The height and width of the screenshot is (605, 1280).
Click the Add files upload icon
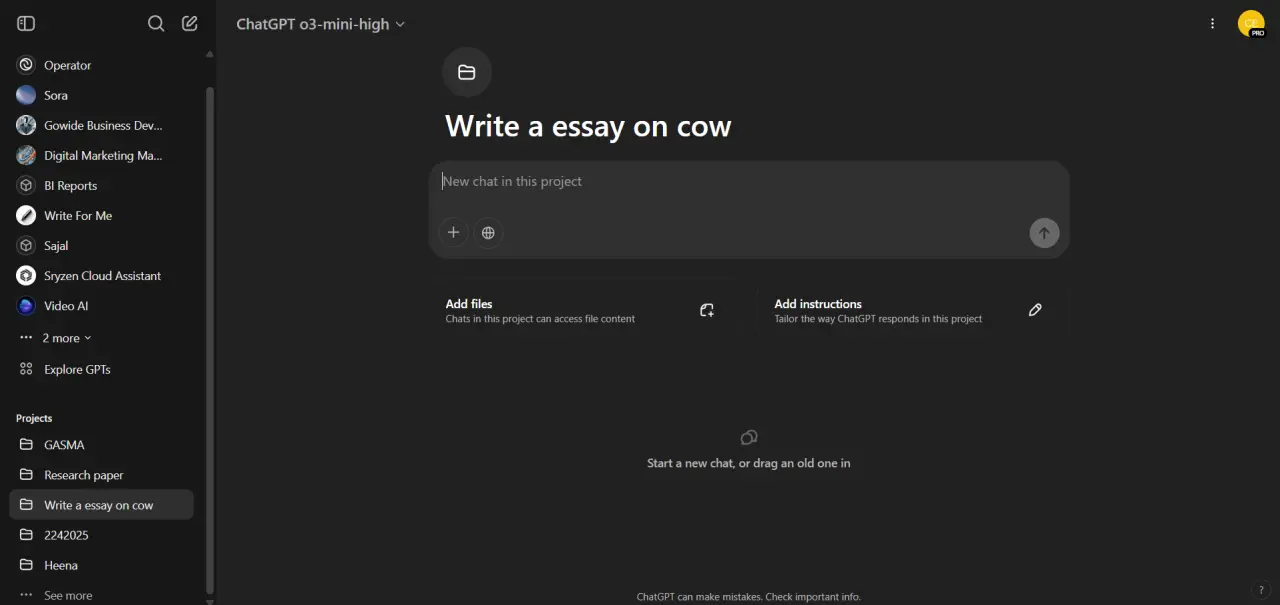pyautogui.click(x=707, y=310)
